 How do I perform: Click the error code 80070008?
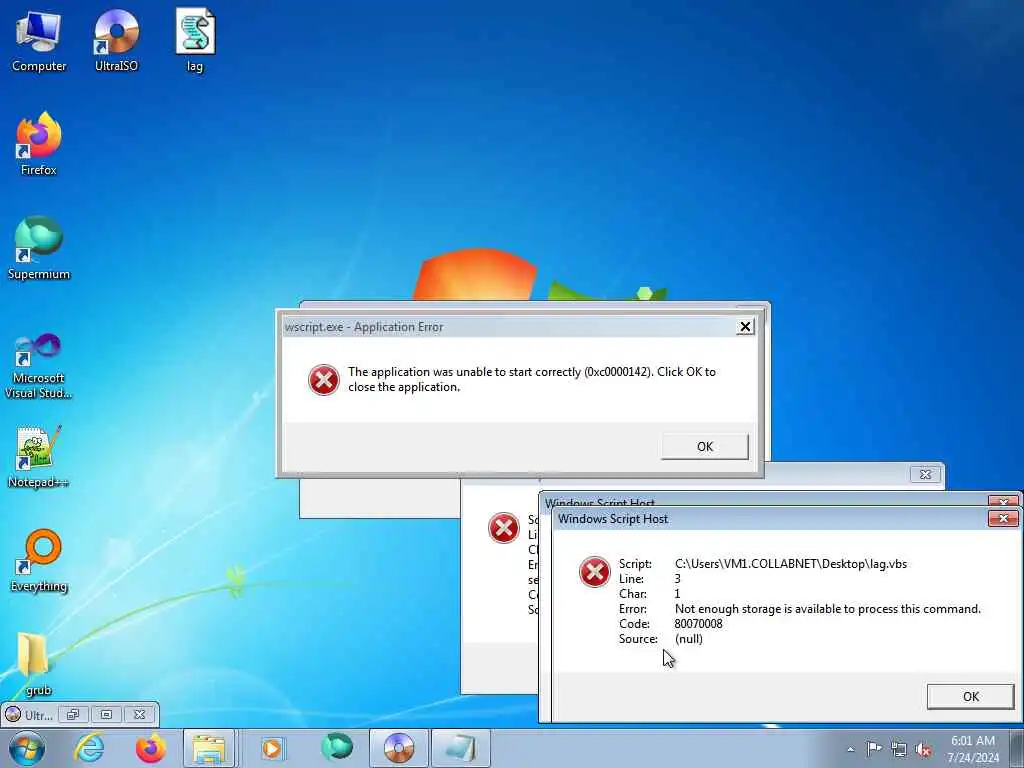click(698, 624)
